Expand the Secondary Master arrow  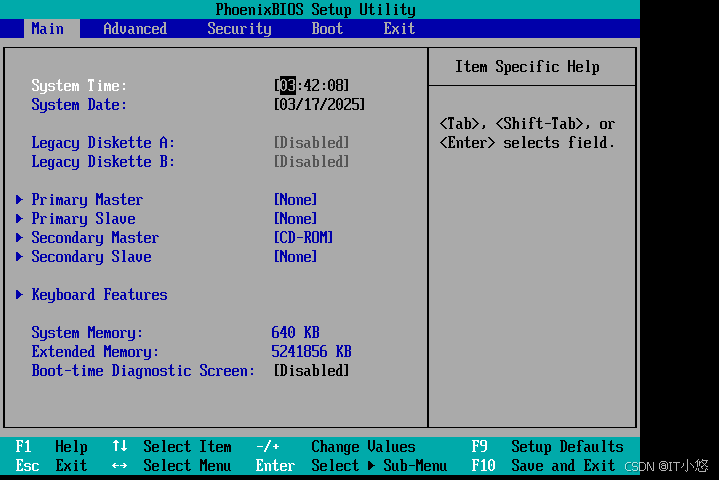(x=19, y=237)
